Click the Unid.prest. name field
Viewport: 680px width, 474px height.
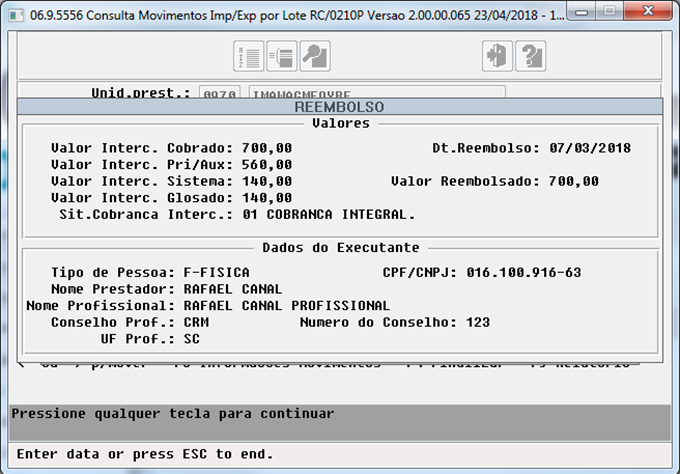pyautogui.click(x=377, y=93)
